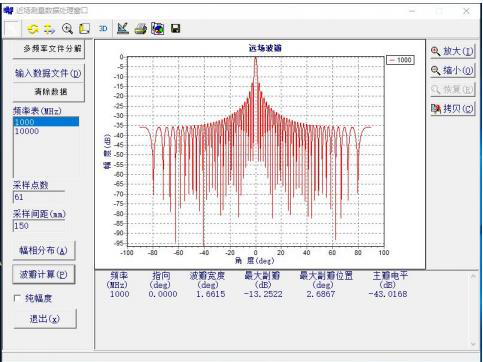Viewport: 483px width, 362px height.
Task: Click the 采样点数 field showing 61
Action: tap(39, 197)
